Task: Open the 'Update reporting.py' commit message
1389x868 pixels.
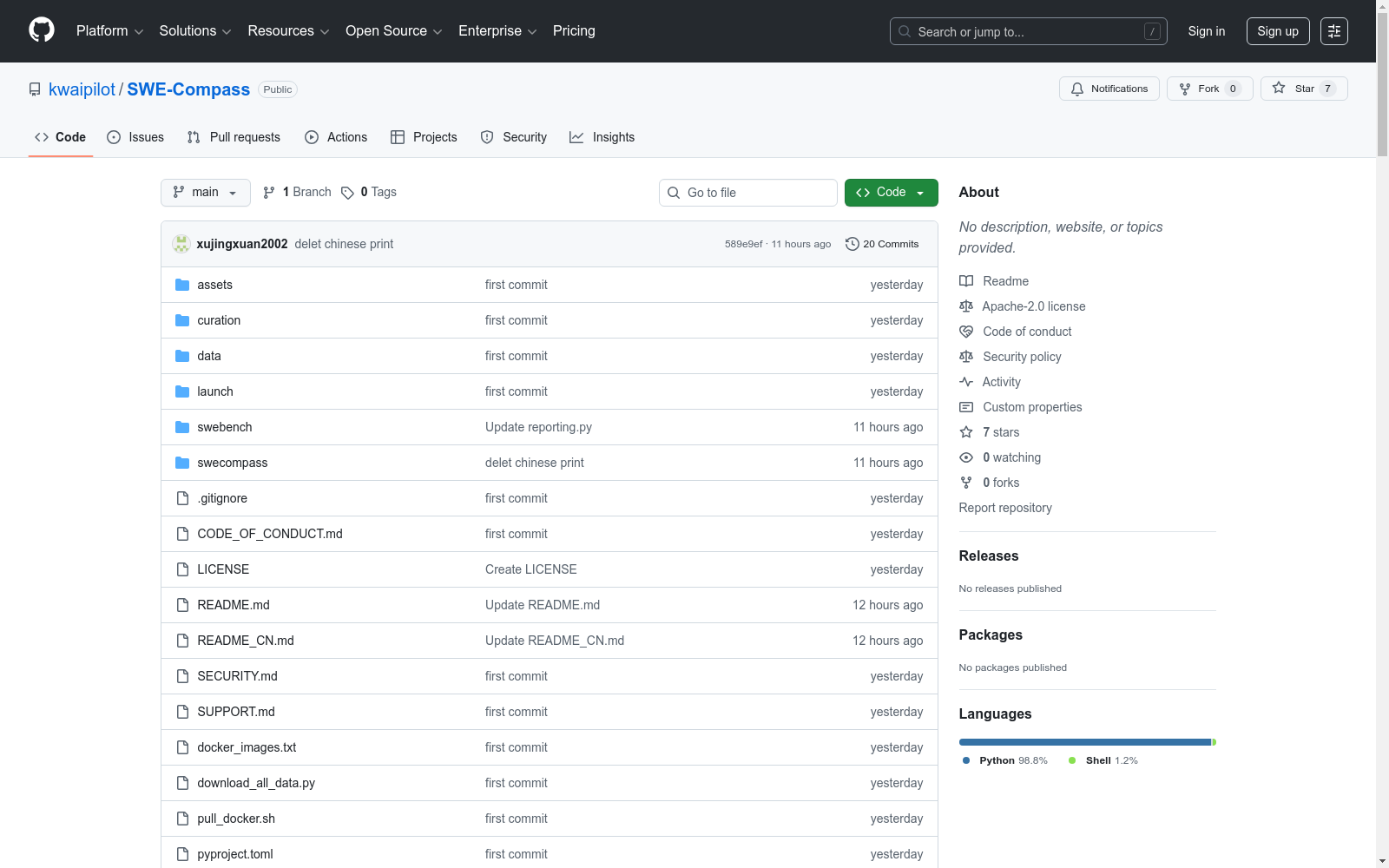Action: coord(538,427)
